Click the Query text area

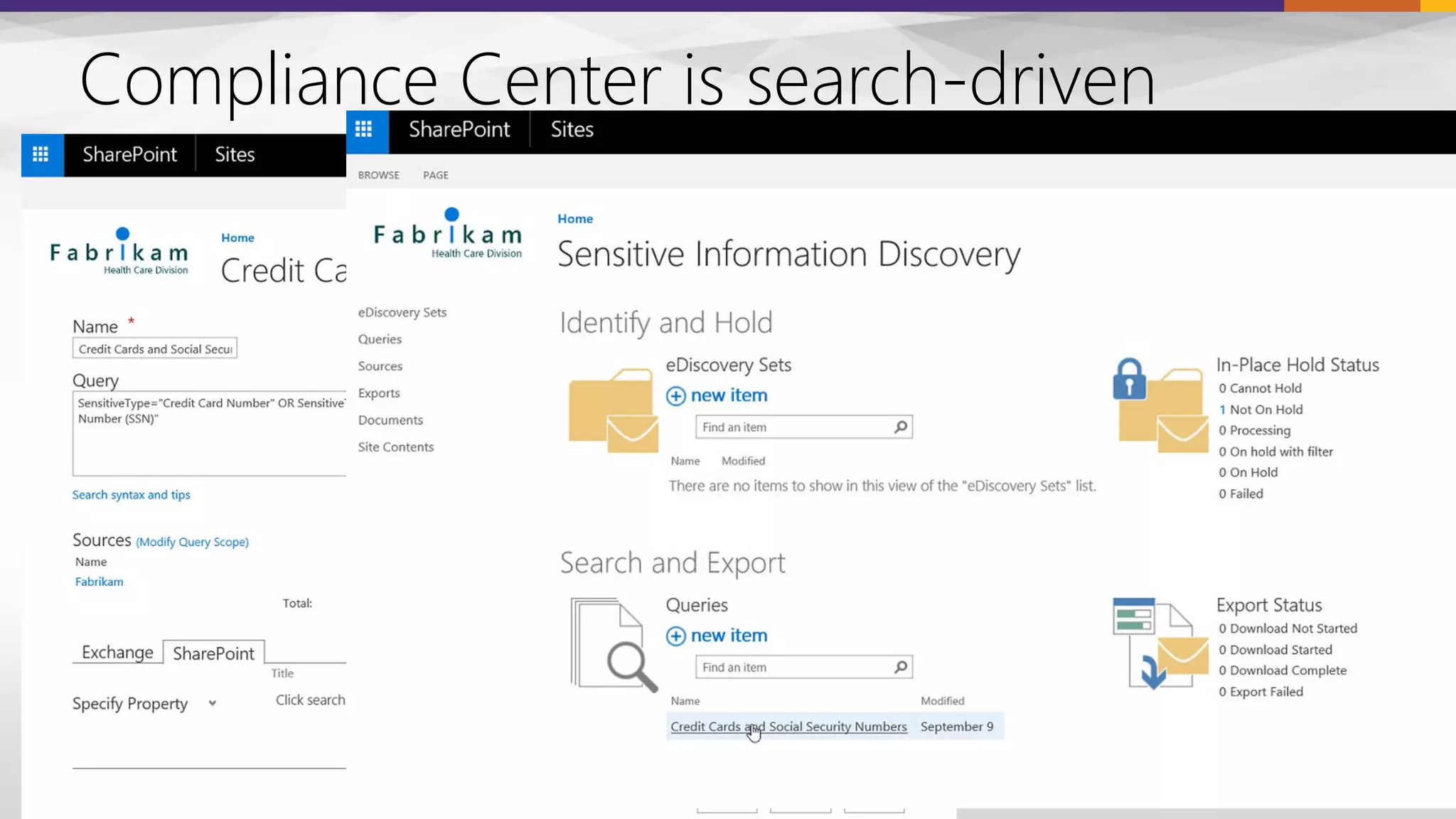click(209, 434)
